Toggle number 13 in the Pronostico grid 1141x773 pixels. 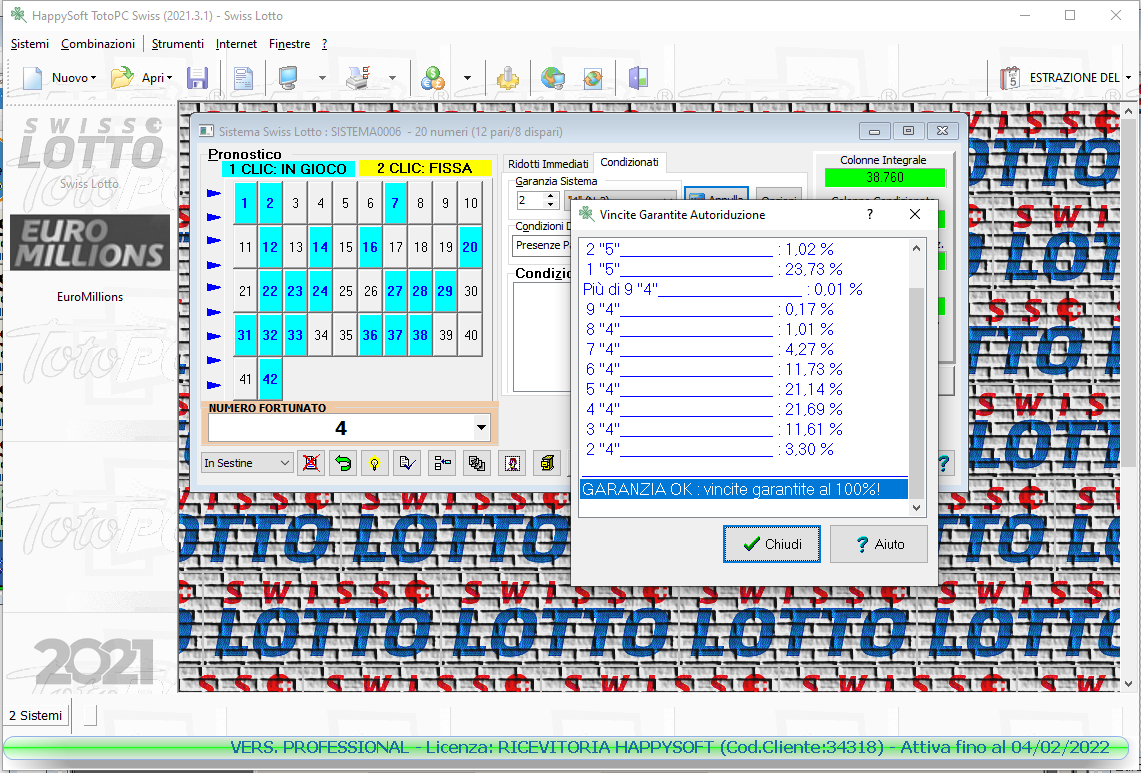click(x=295, y=247)
